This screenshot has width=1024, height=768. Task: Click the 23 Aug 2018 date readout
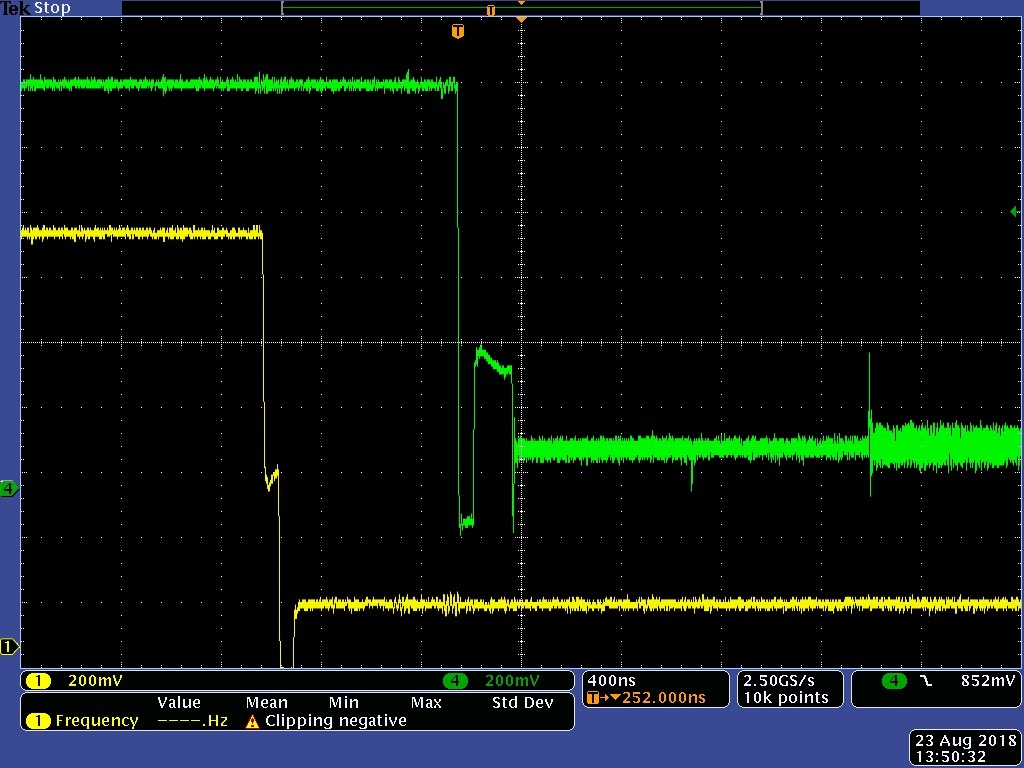click(x=966, y=741)
